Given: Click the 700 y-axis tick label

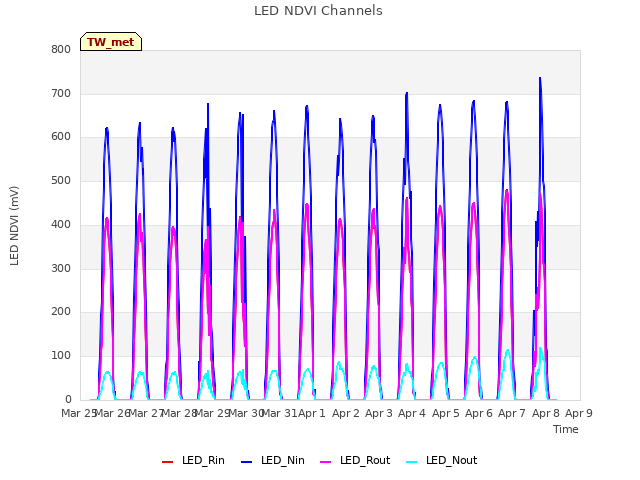Looking at the screenshot, I should point(61,93).
